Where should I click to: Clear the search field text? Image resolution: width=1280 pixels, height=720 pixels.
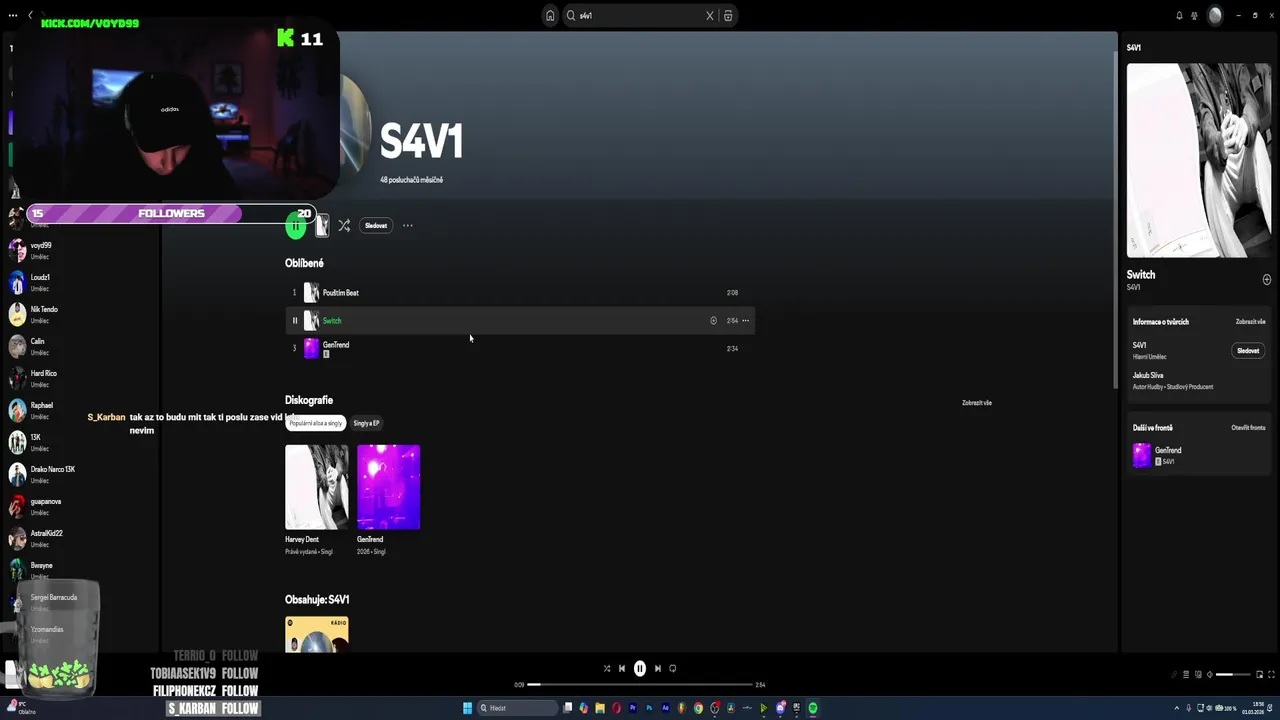(710, 15)
